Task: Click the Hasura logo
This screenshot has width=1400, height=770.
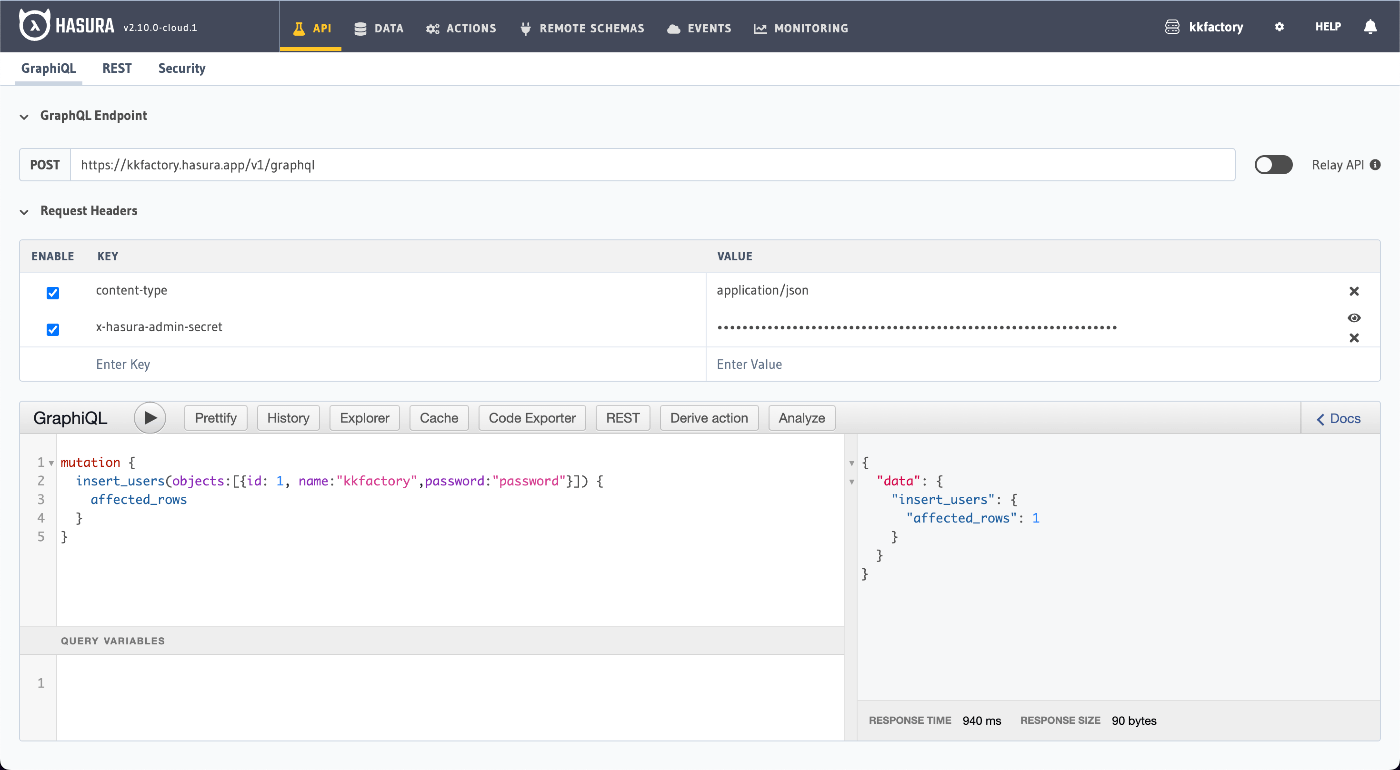Action: pos(66,27)
